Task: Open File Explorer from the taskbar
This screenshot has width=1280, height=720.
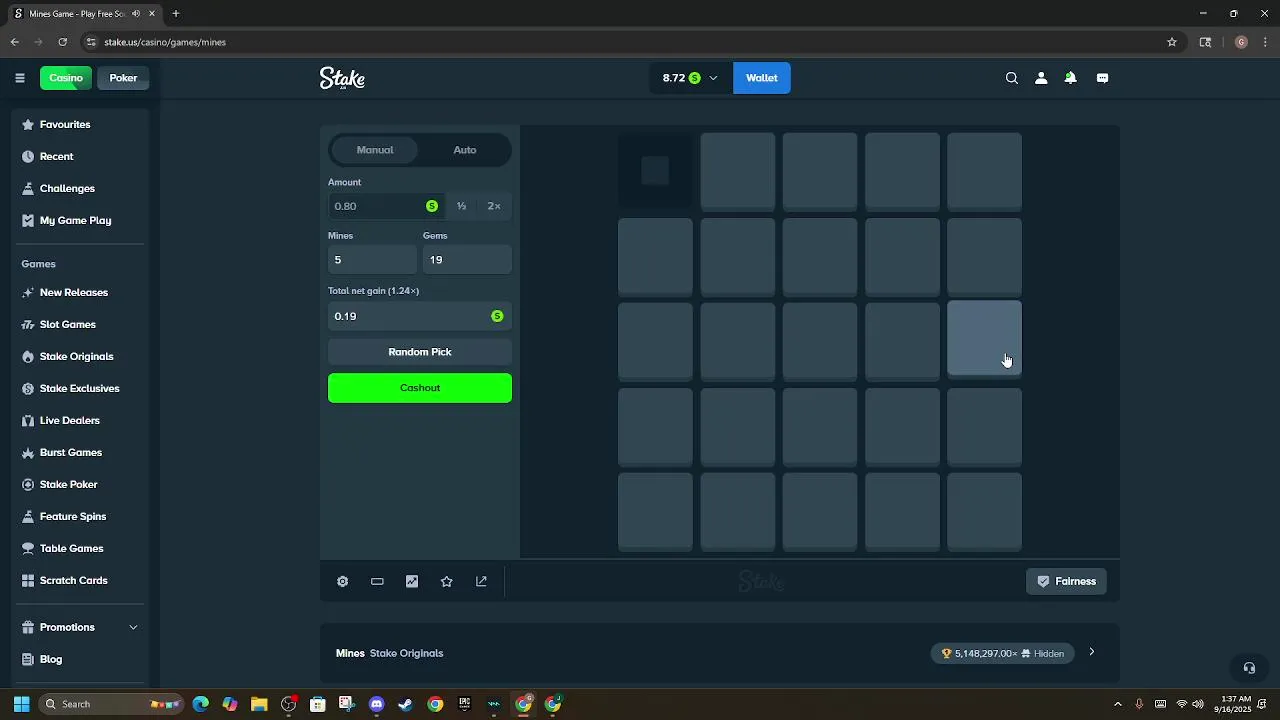Action: (259, 704)
